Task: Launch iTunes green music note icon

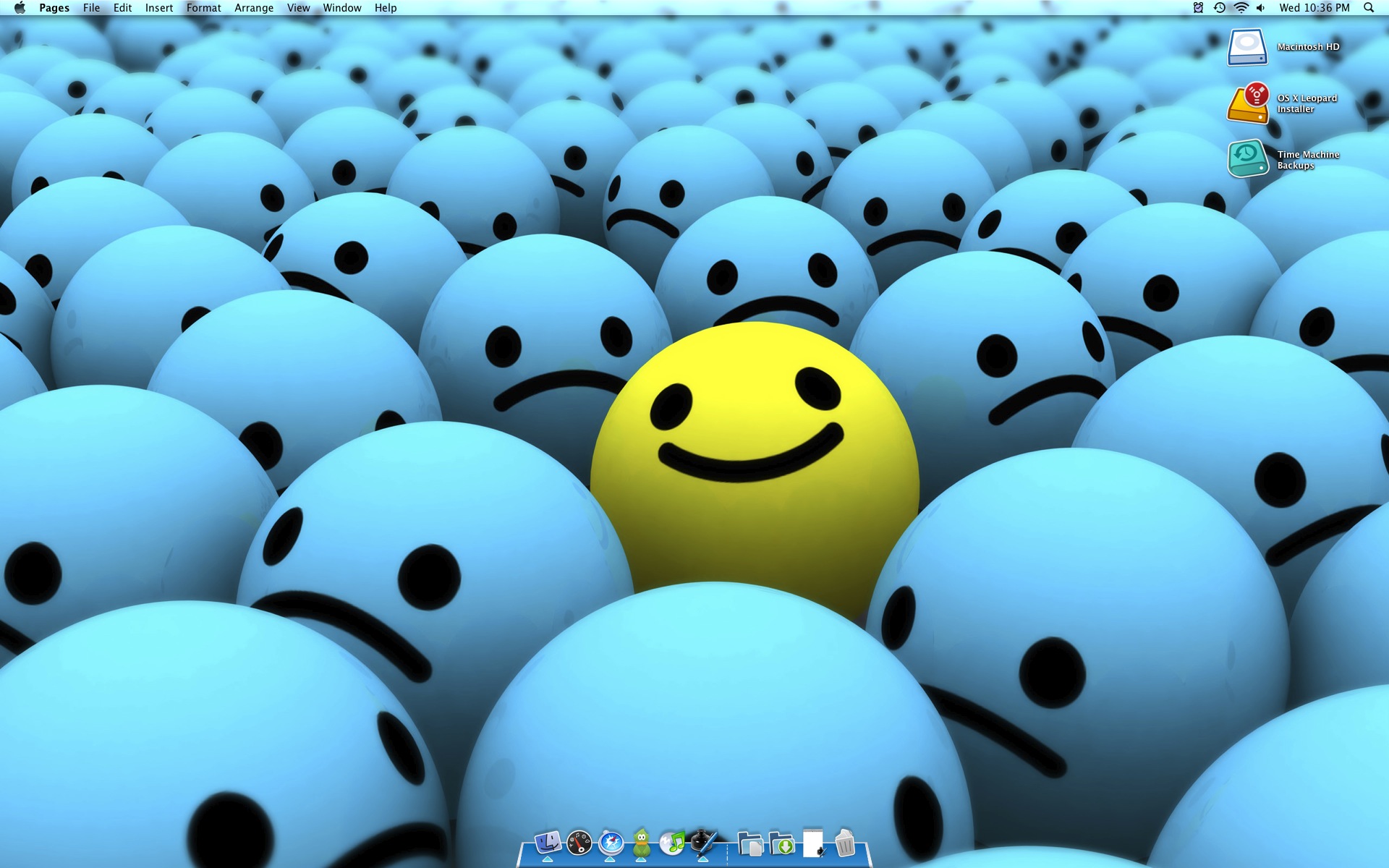Action: [673, 843]
